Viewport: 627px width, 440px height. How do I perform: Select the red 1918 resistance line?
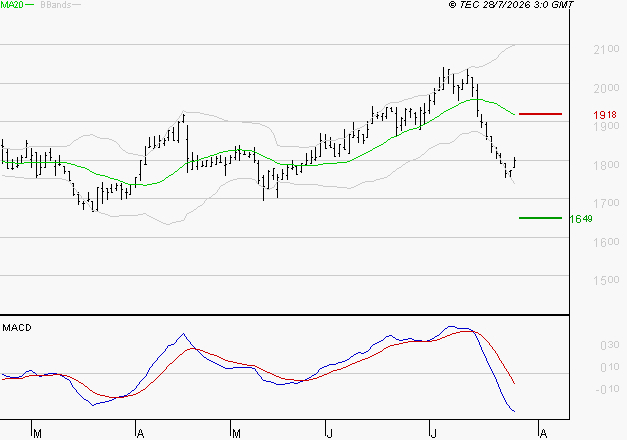[x=540, y=114]
